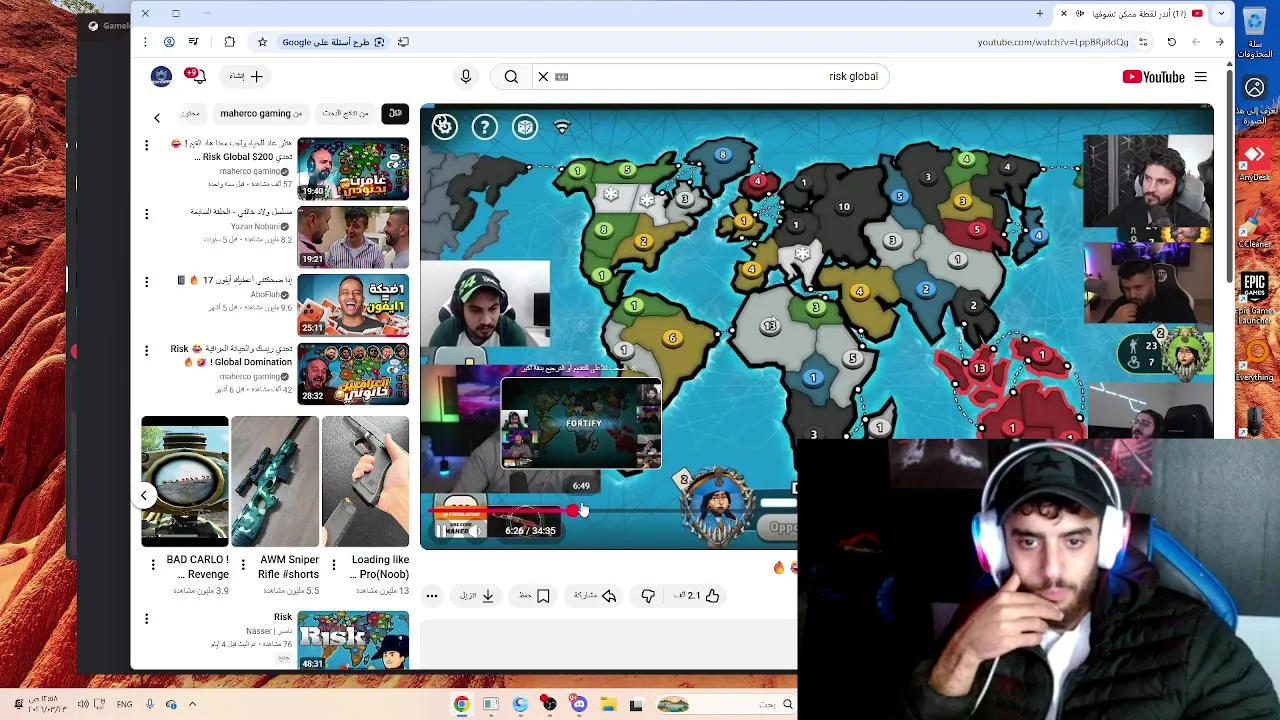
Task: Share the video via share arrow
Action: (595, 596)
